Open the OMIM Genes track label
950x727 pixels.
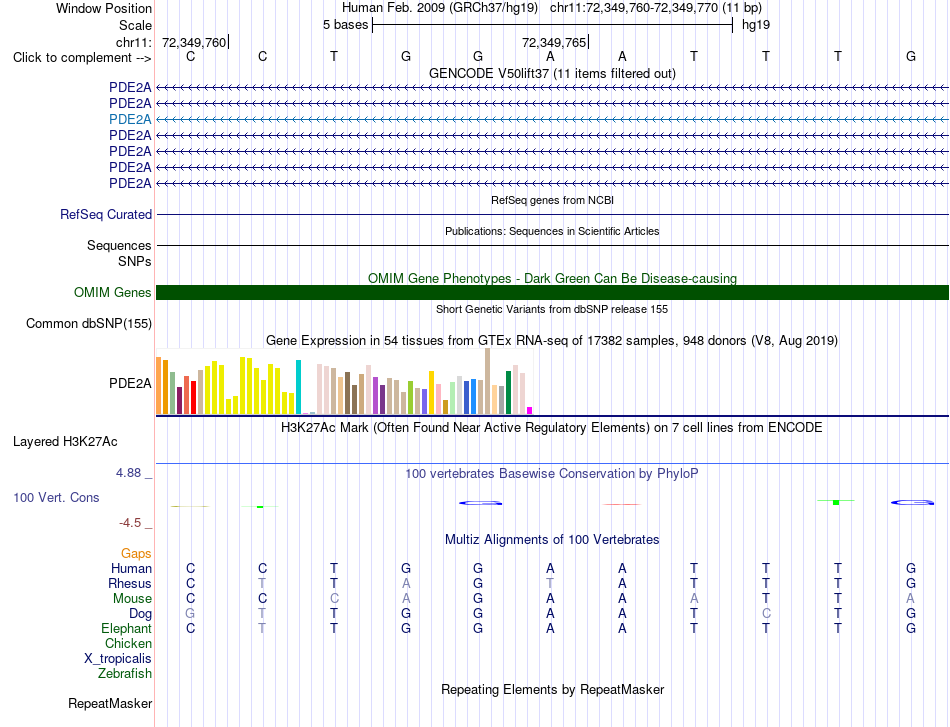coord(113,293)
